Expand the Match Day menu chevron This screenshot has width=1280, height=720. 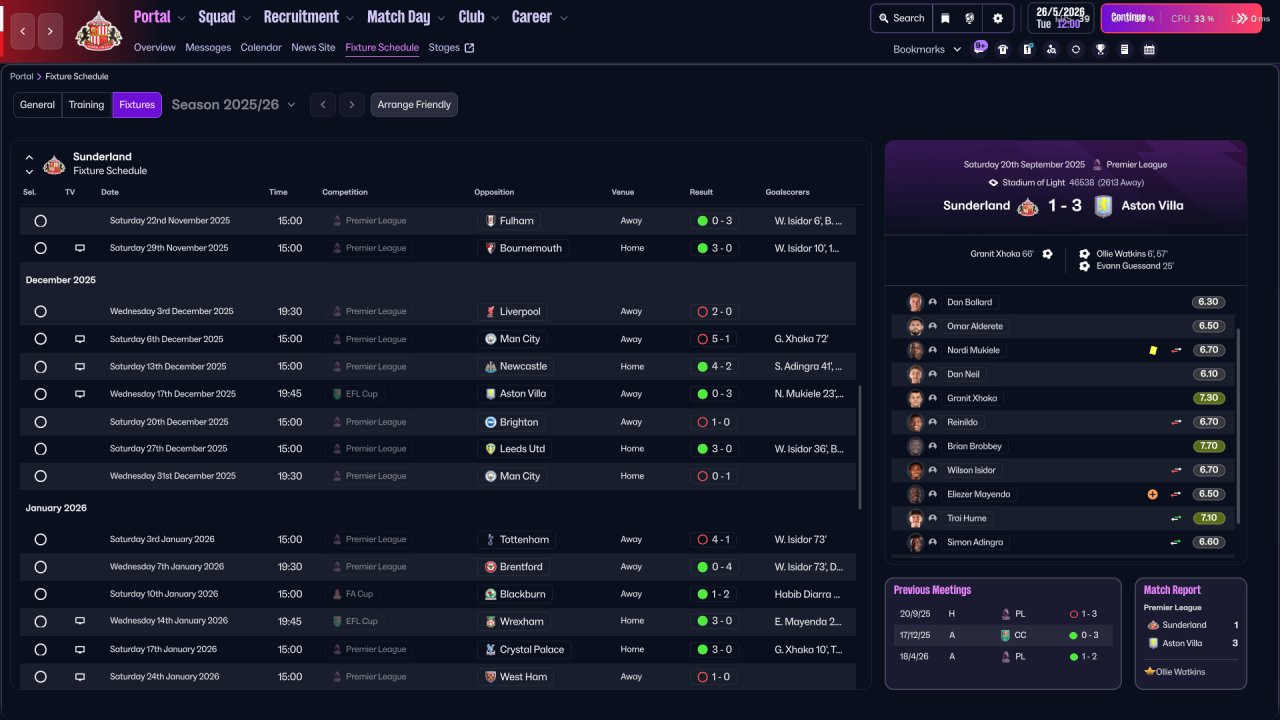tap(441, 18)
